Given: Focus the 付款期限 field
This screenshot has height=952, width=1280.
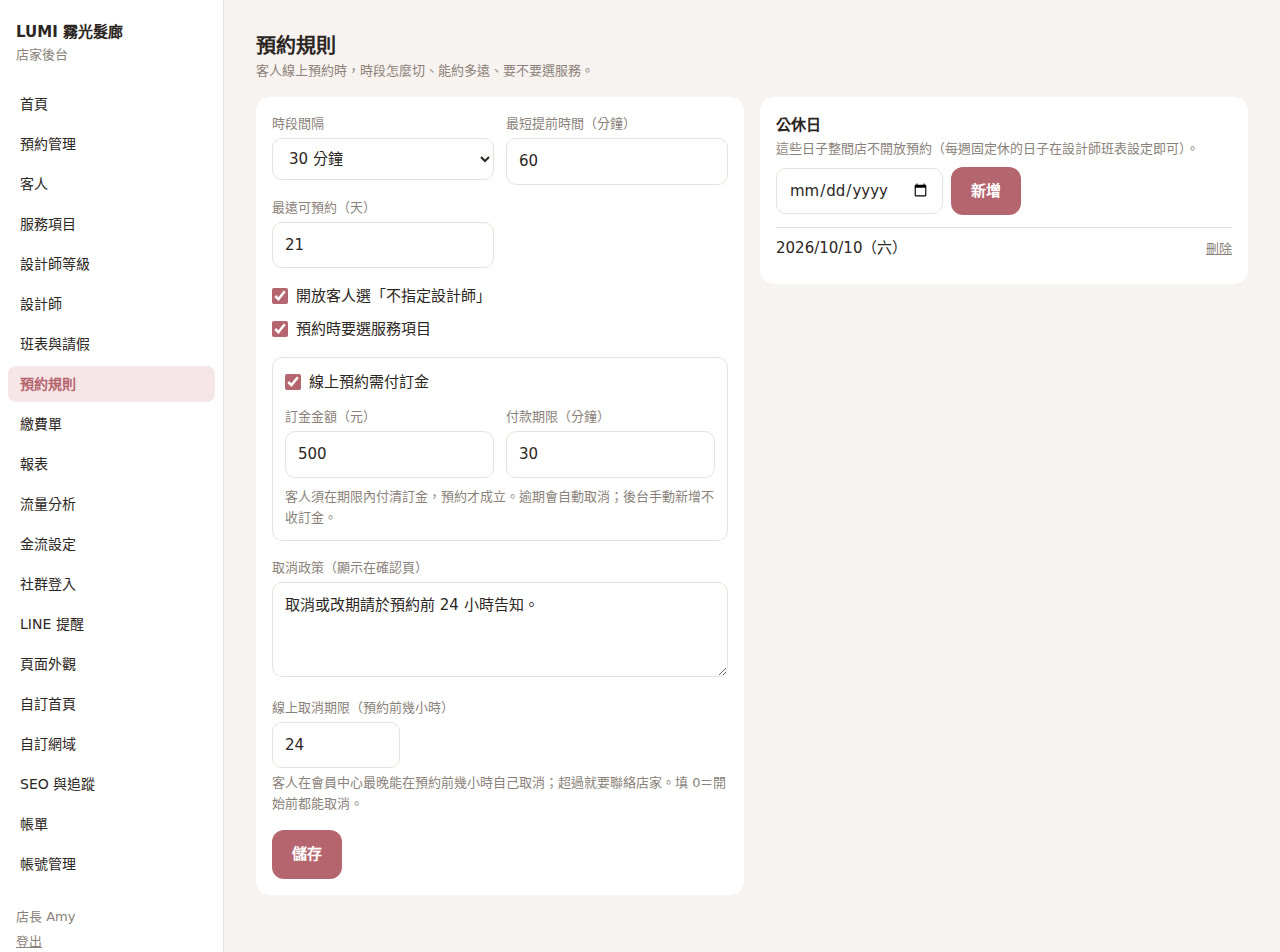Looking at the screenshot, I should (610, 454).
